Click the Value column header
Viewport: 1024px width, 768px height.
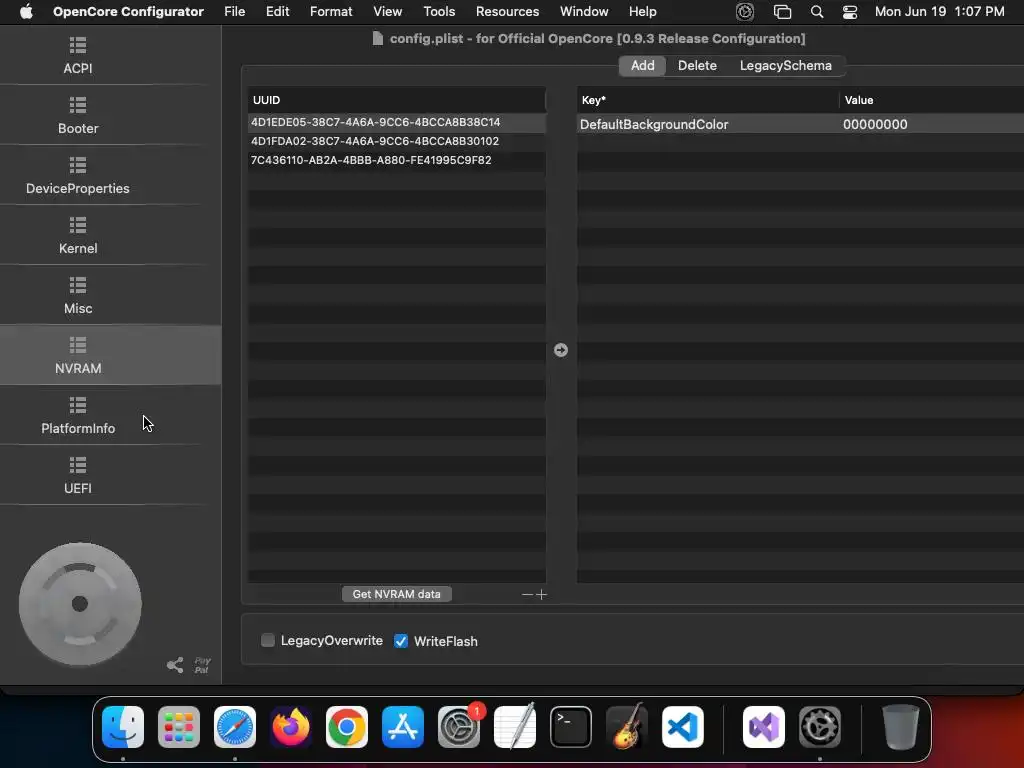(x=932, y=100)
